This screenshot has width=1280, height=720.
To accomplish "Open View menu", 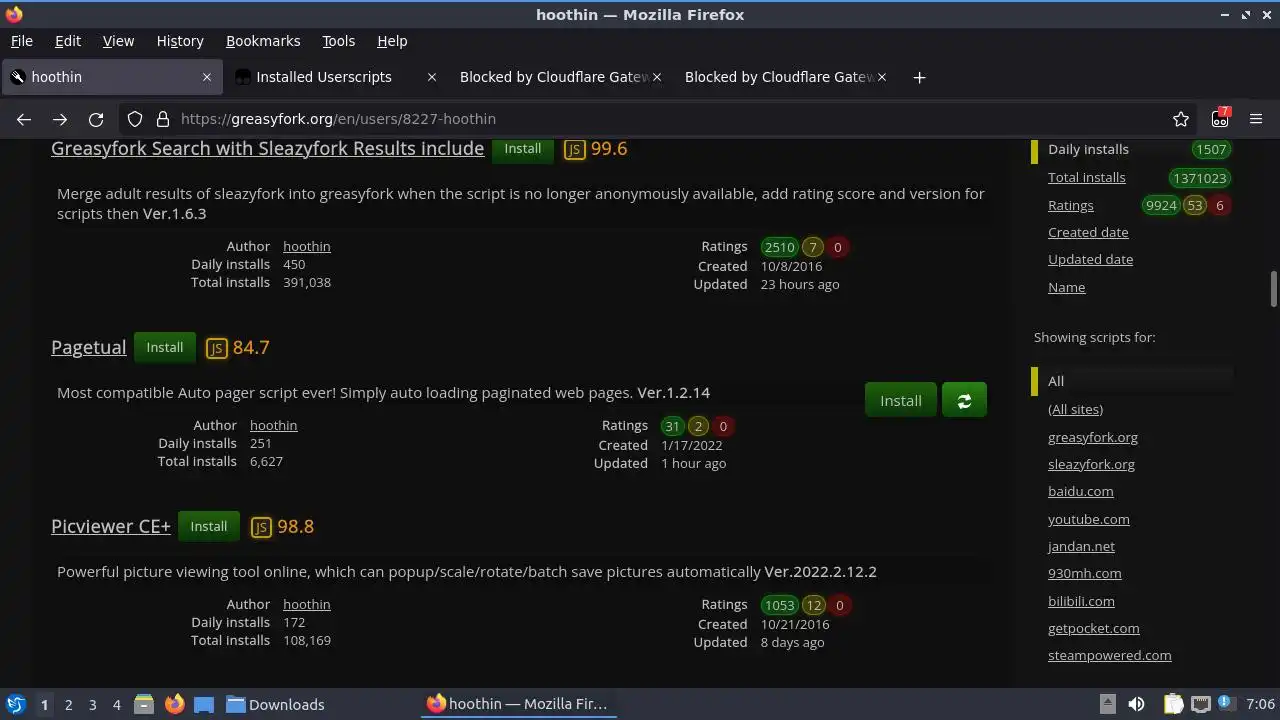I will pyautogui.click(x=118, y=41).
